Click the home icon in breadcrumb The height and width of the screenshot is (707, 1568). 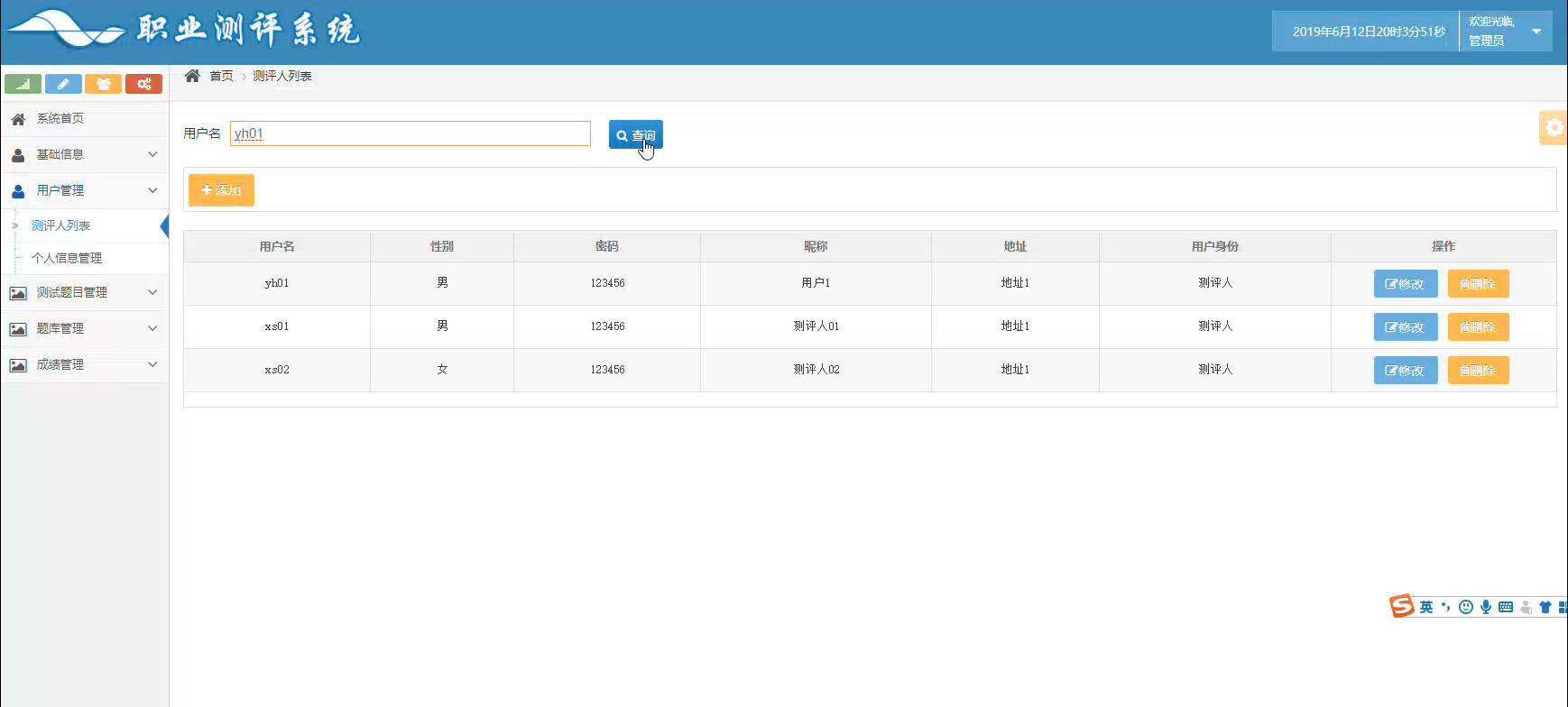pos(192,76)
